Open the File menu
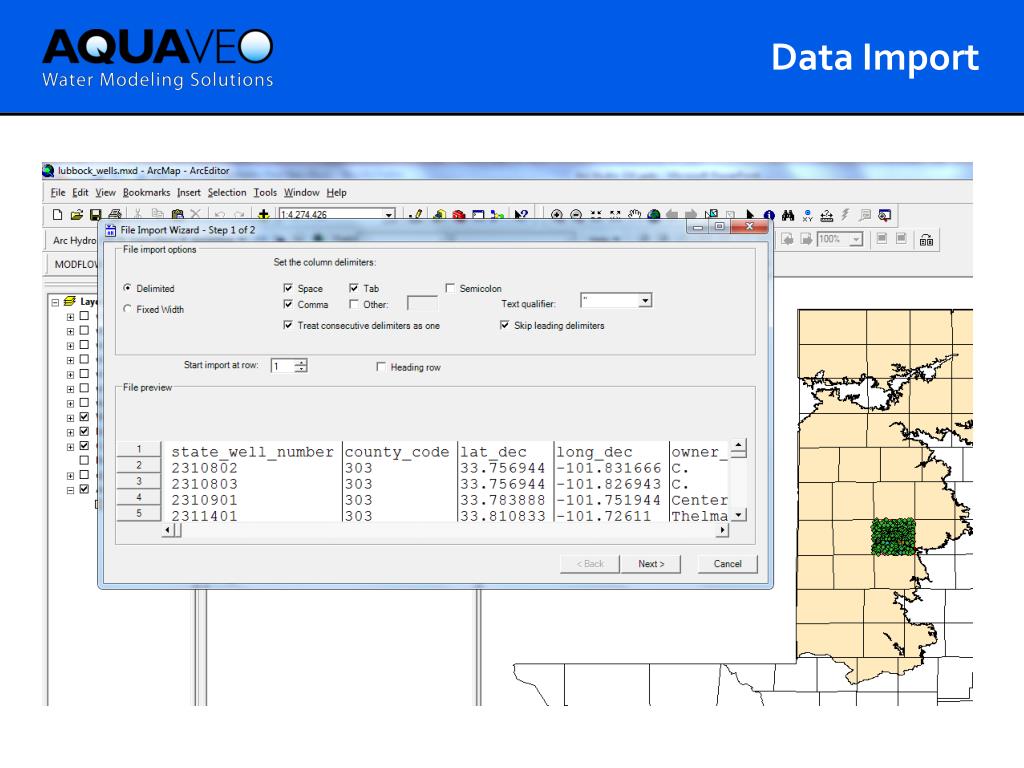1024x768 pixels. point(57,193)
